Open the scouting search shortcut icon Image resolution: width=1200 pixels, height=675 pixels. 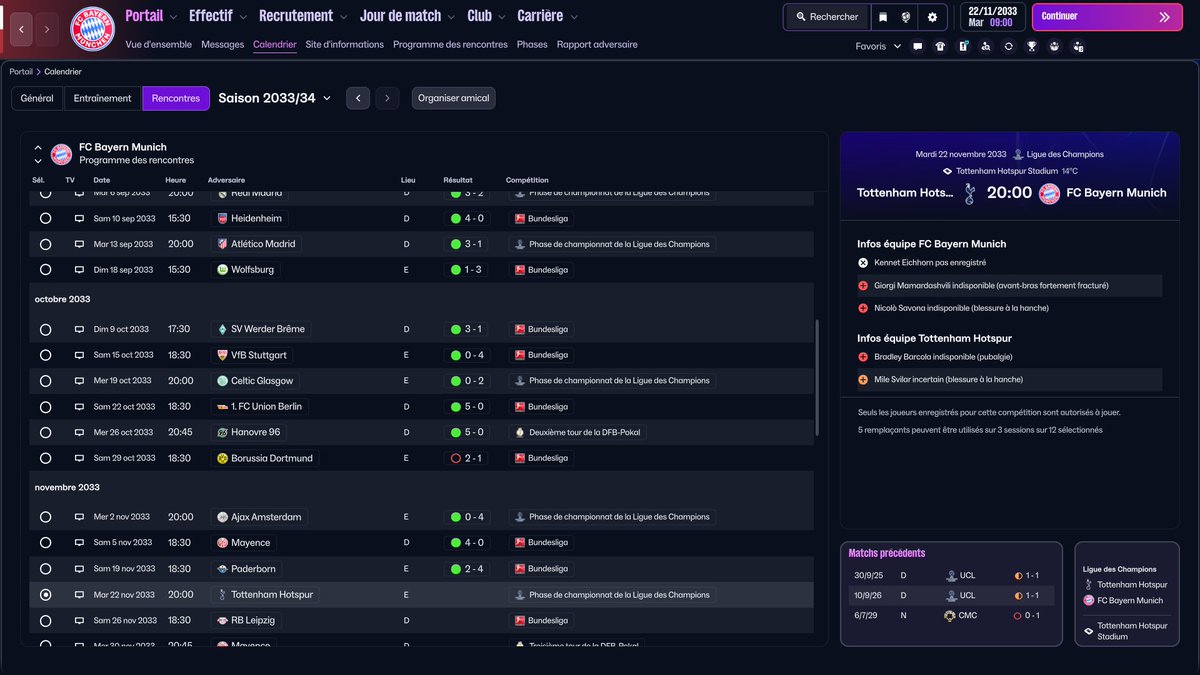986,46
